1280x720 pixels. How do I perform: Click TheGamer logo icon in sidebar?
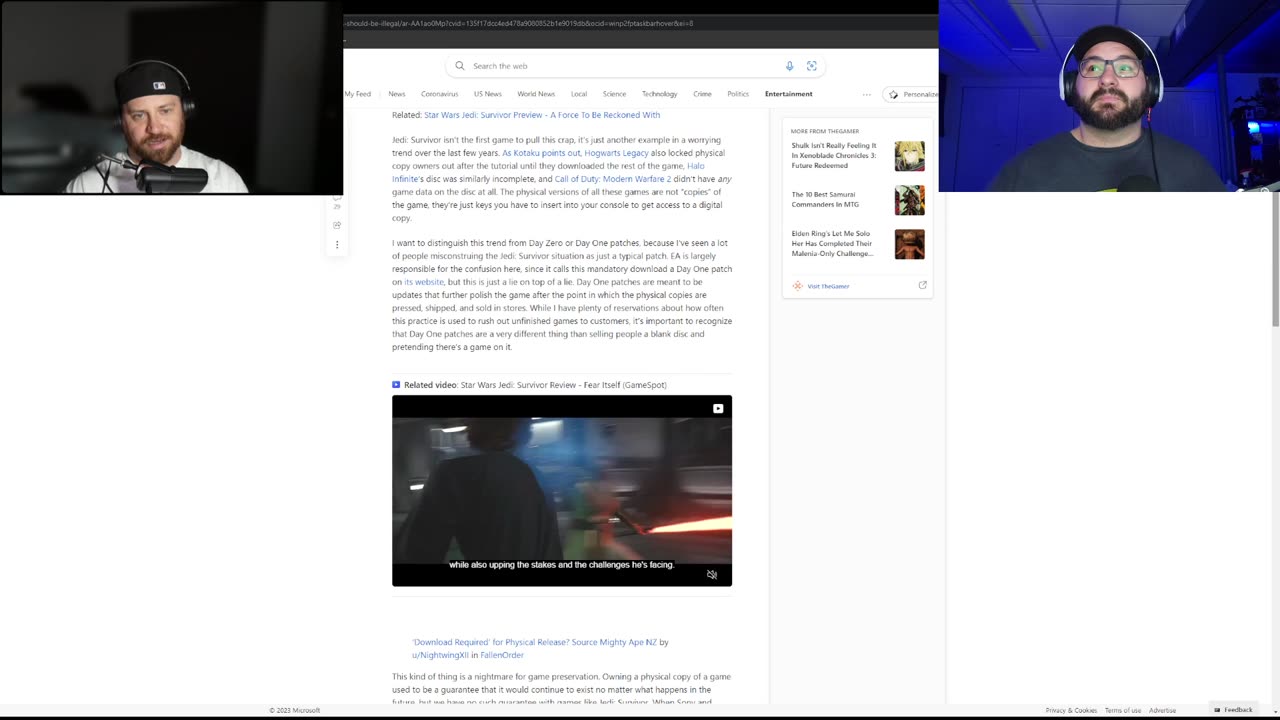click(797, 286)
